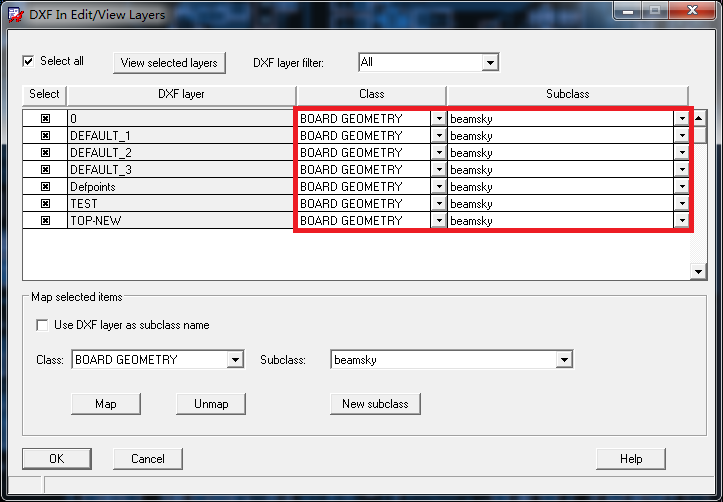Click the DXF In title bar icon
723x502 pixels.
tap(16, 15)
